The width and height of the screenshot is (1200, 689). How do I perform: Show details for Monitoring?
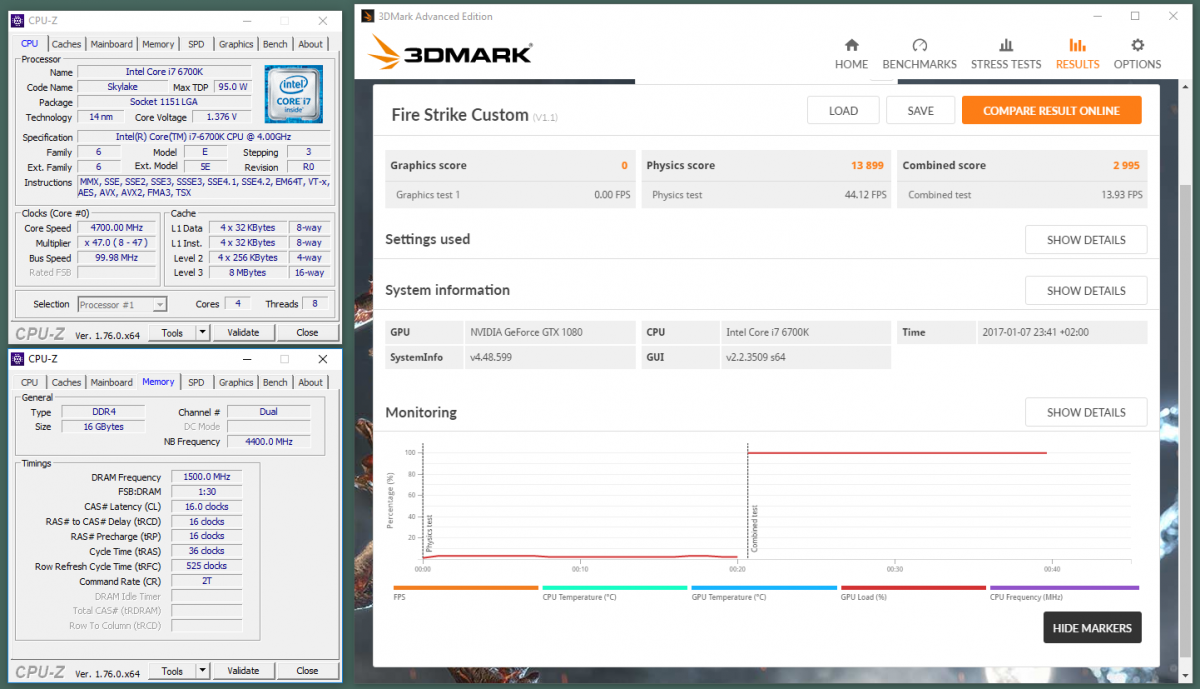click(x=1086, y=412)
